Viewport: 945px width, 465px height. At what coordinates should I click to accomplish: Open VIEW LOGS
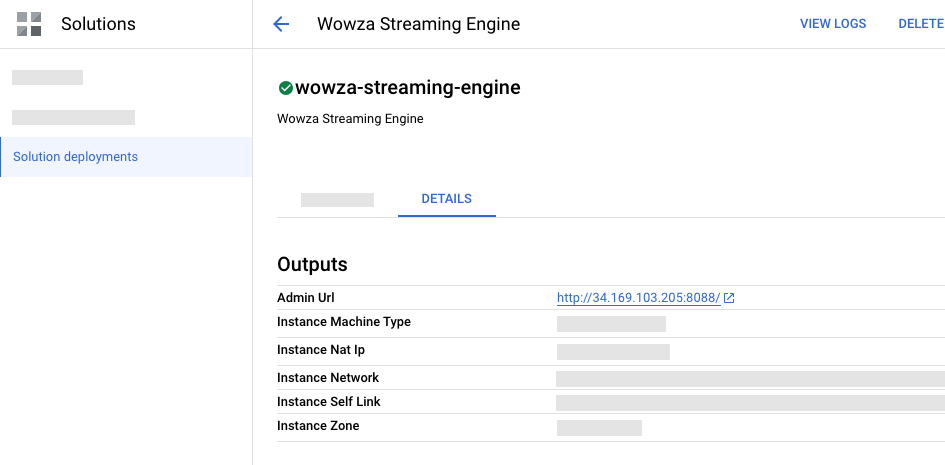[x=833, y=24]
